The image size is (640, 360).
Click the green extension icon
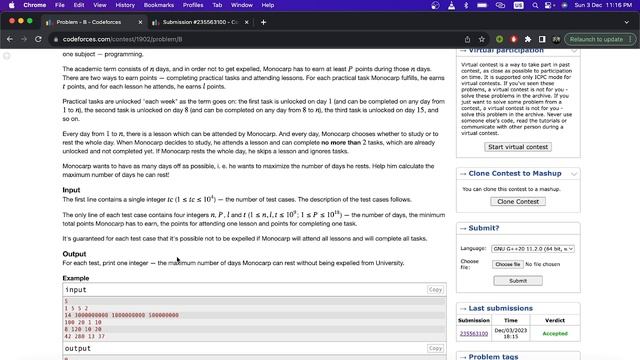(499, 39)
